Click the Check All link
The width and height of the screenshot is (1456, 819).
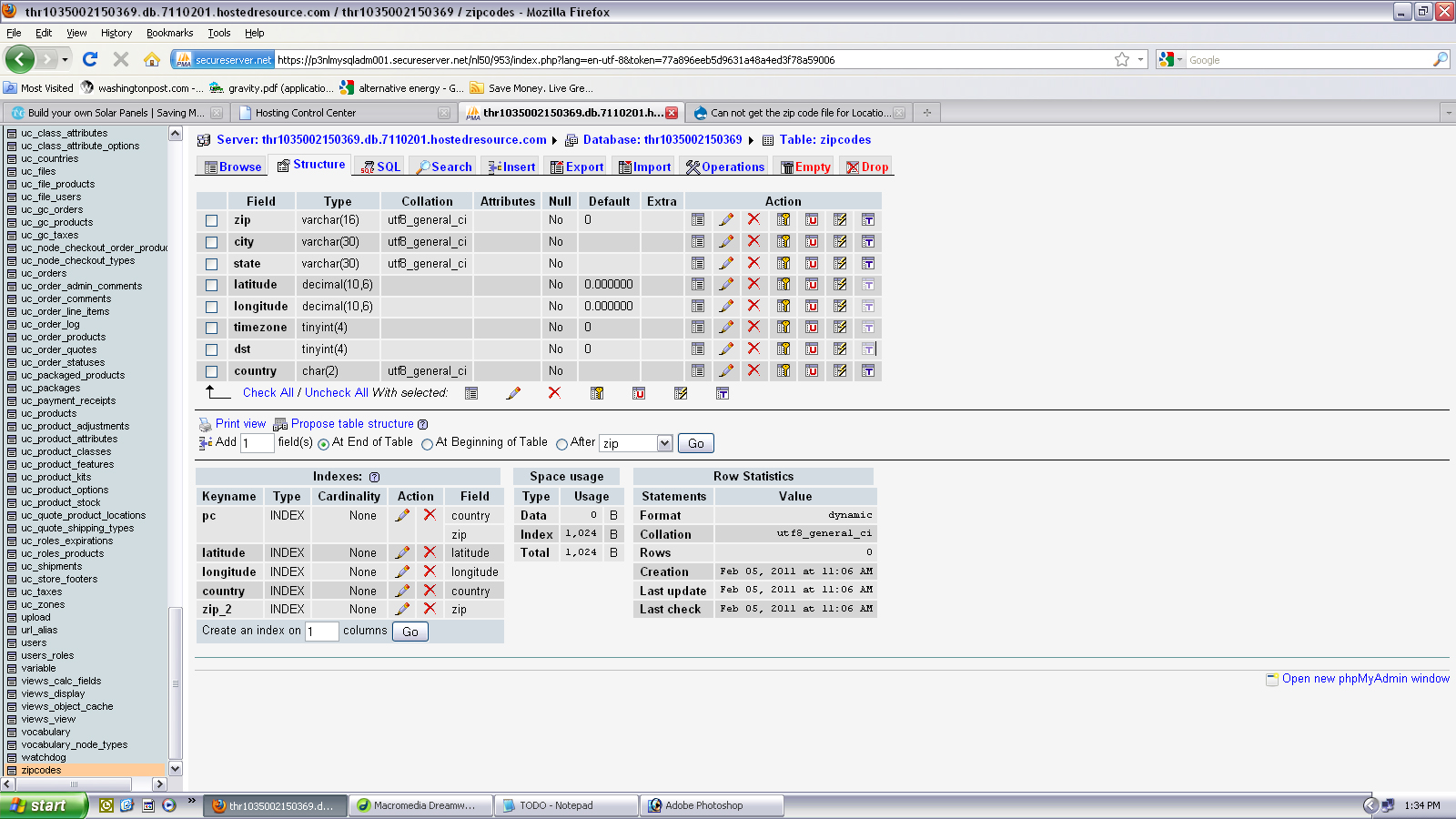(x=268, y=392)
